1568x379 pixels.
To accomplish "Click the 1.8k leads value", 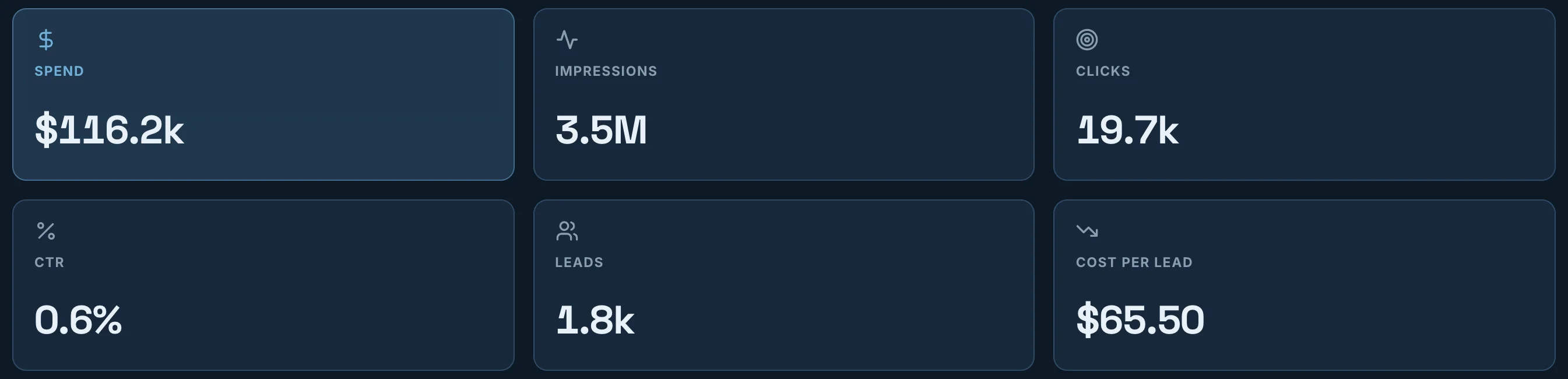I will click(x=595, y=321).
